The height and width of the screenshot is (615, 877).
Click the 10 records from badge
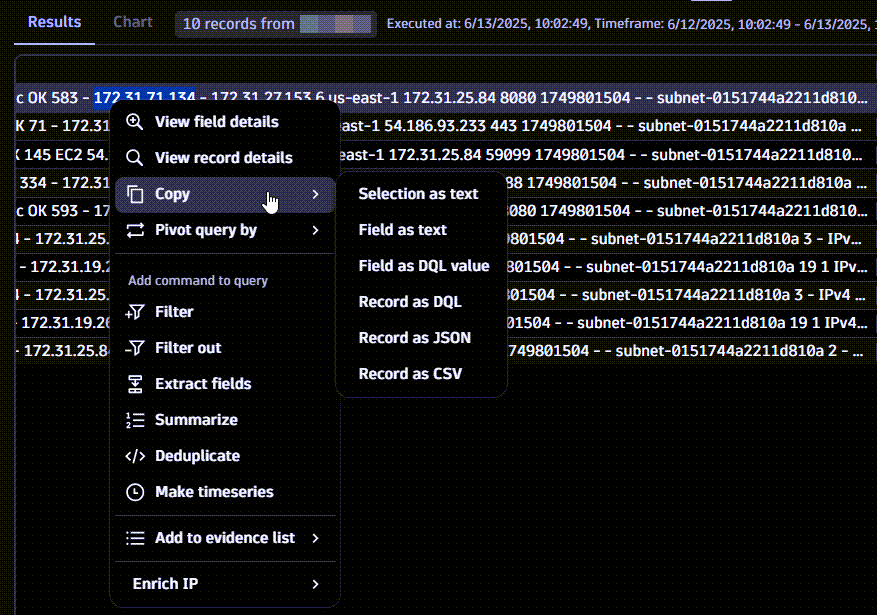276,24
